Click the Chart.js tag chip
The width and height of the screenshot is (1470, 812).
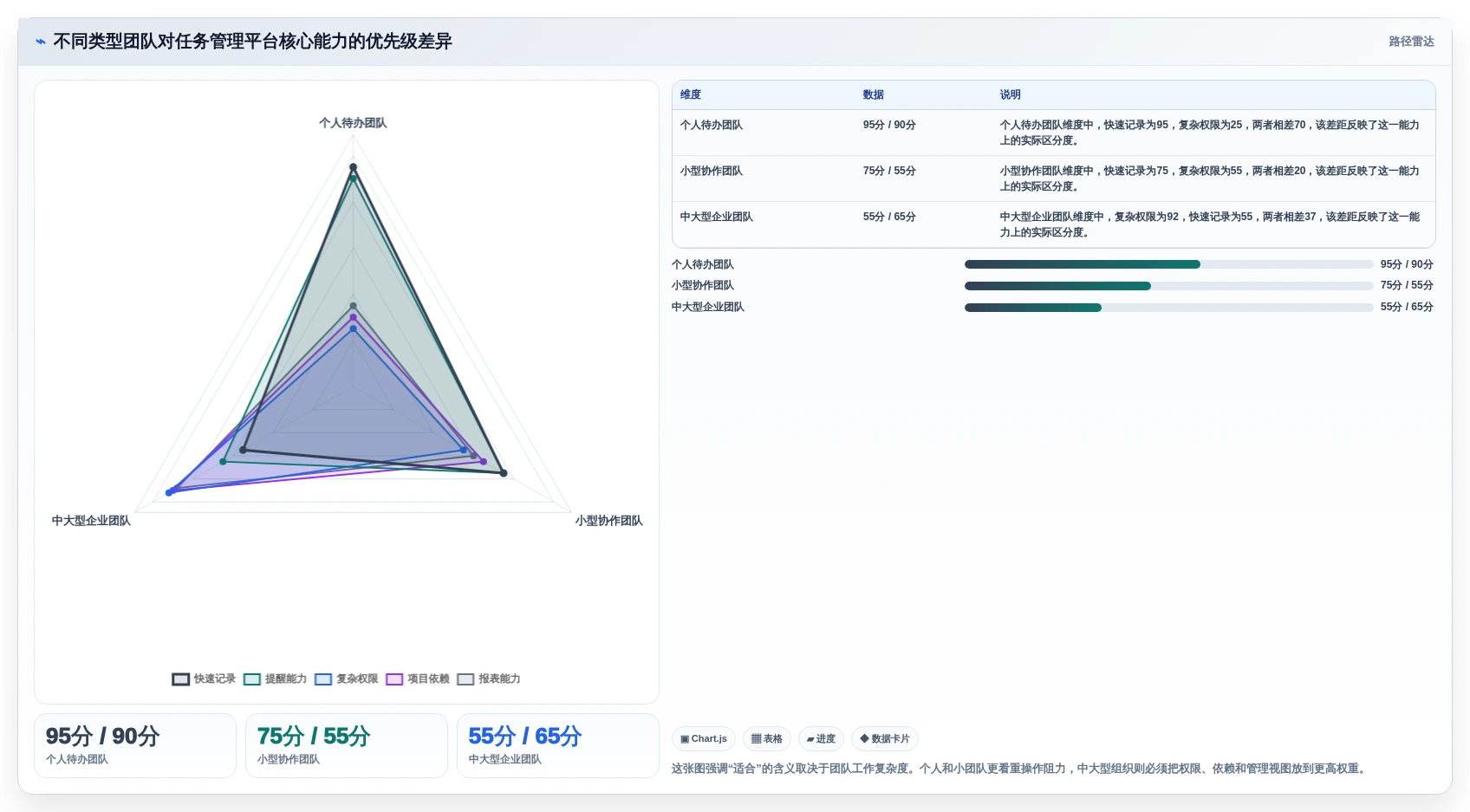point(704,739)
